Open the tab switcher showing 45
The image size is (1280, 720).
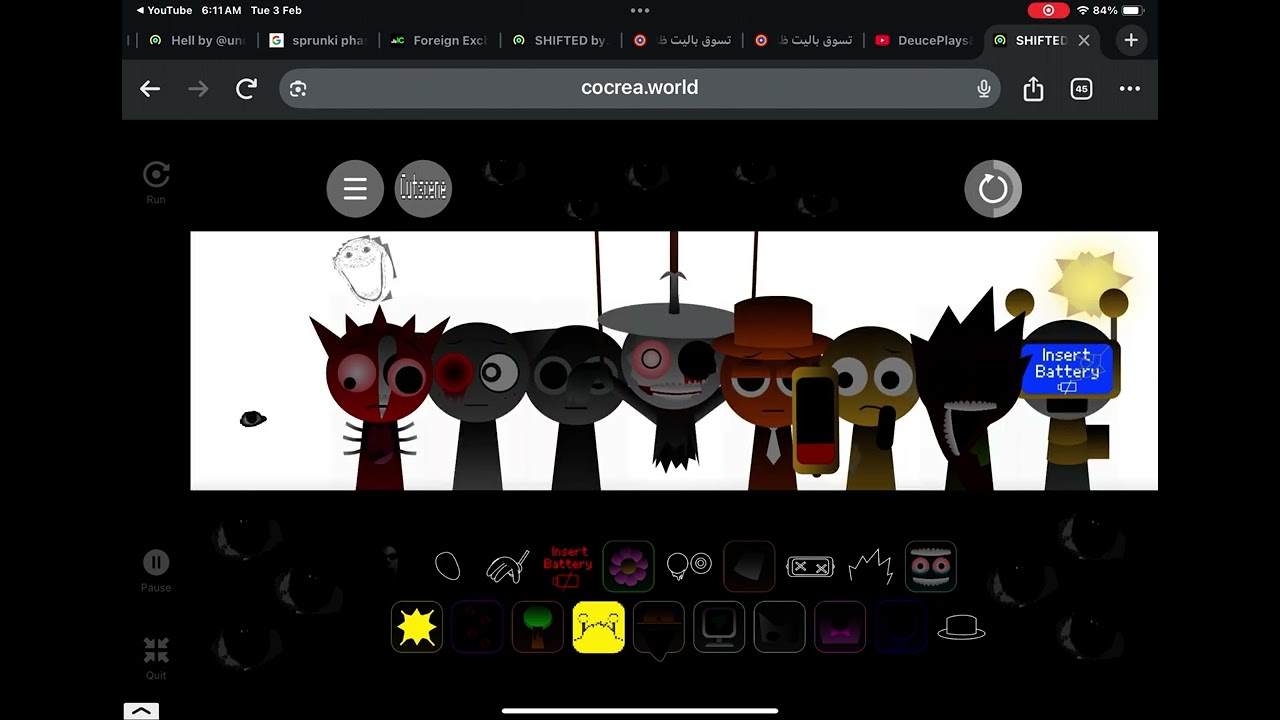click(1081, 89)
